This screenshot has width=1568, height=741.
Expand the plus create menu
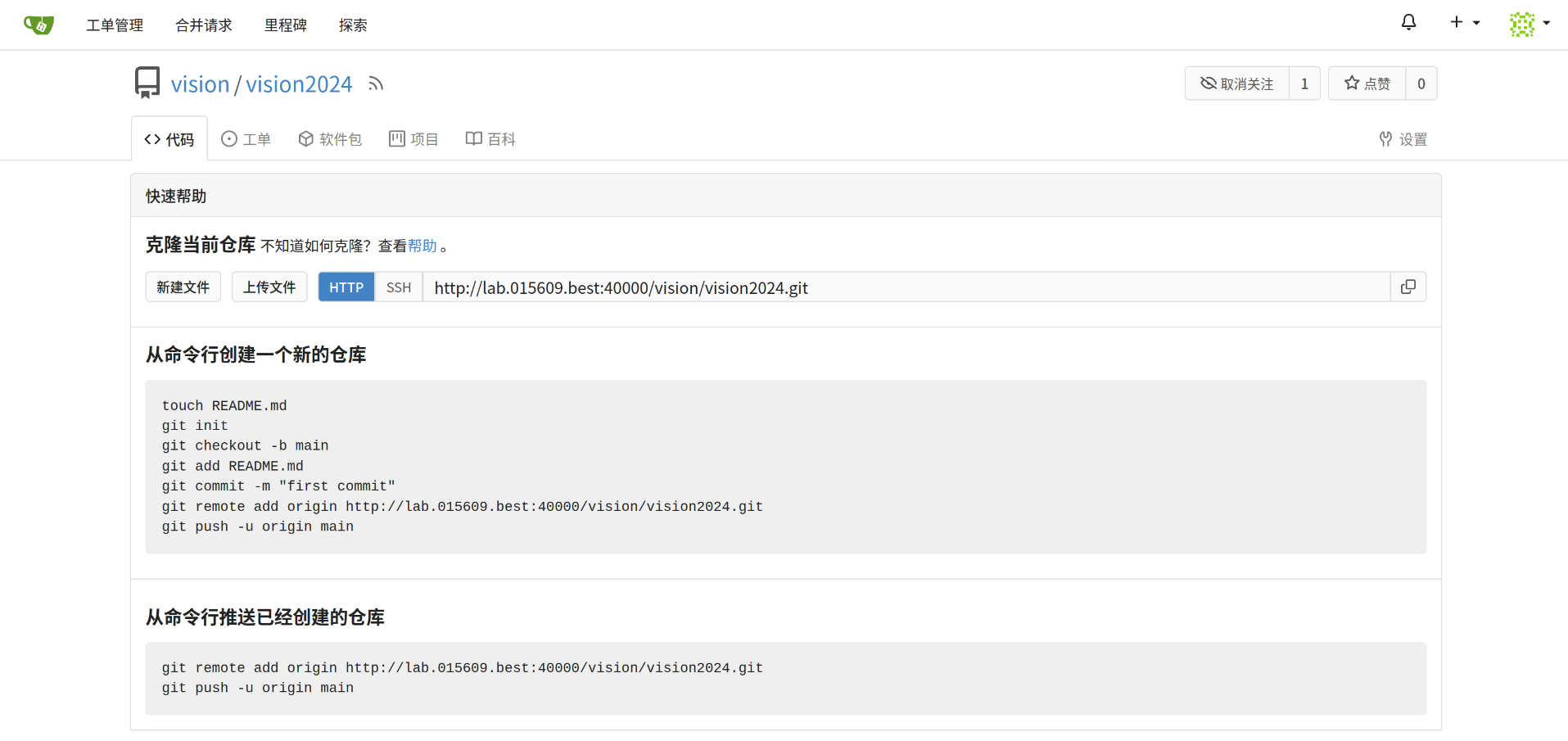coord(1464,23)
